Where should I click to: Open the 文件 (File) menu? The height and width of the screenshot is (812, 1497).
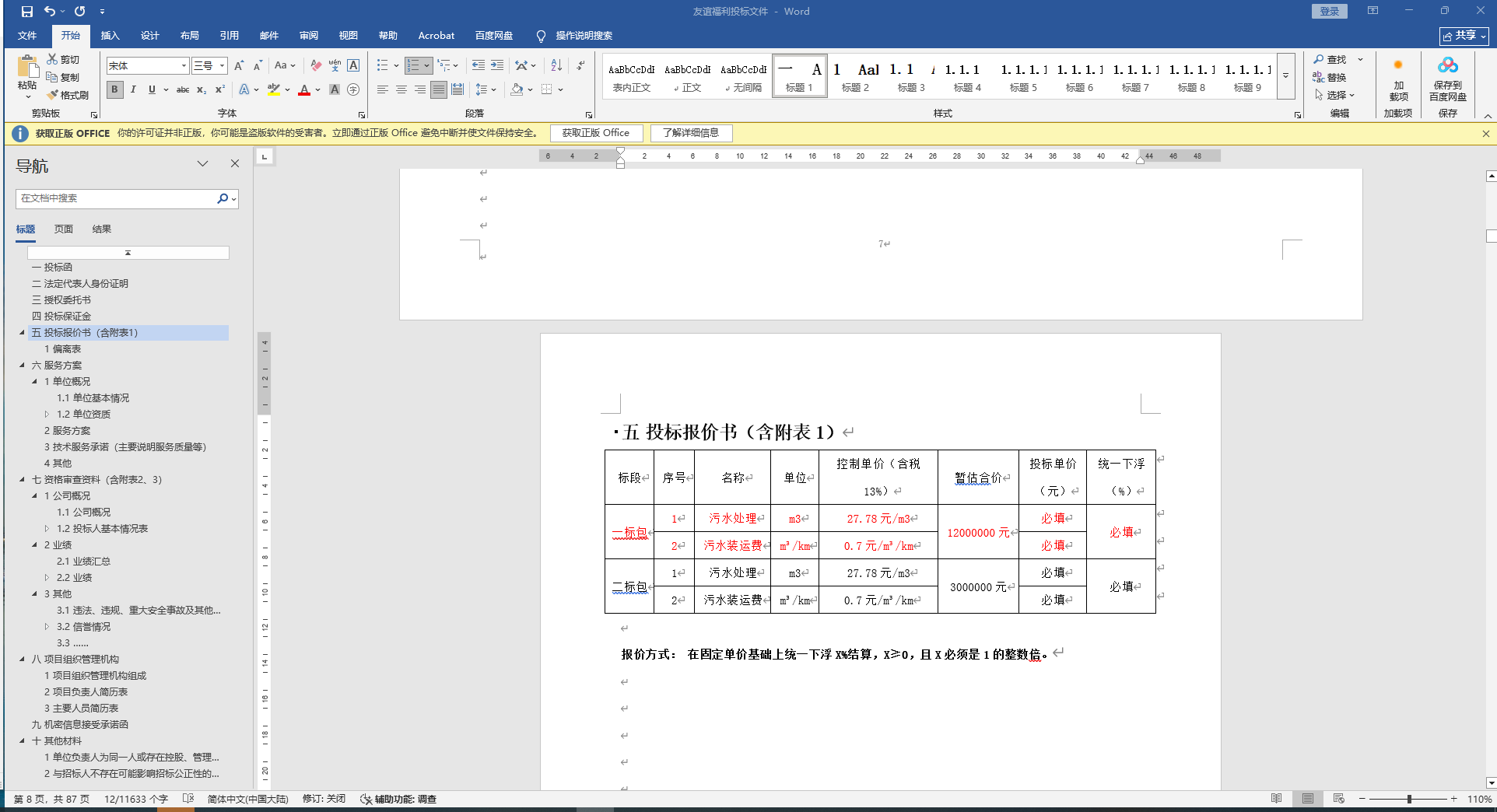click(27, 36)
